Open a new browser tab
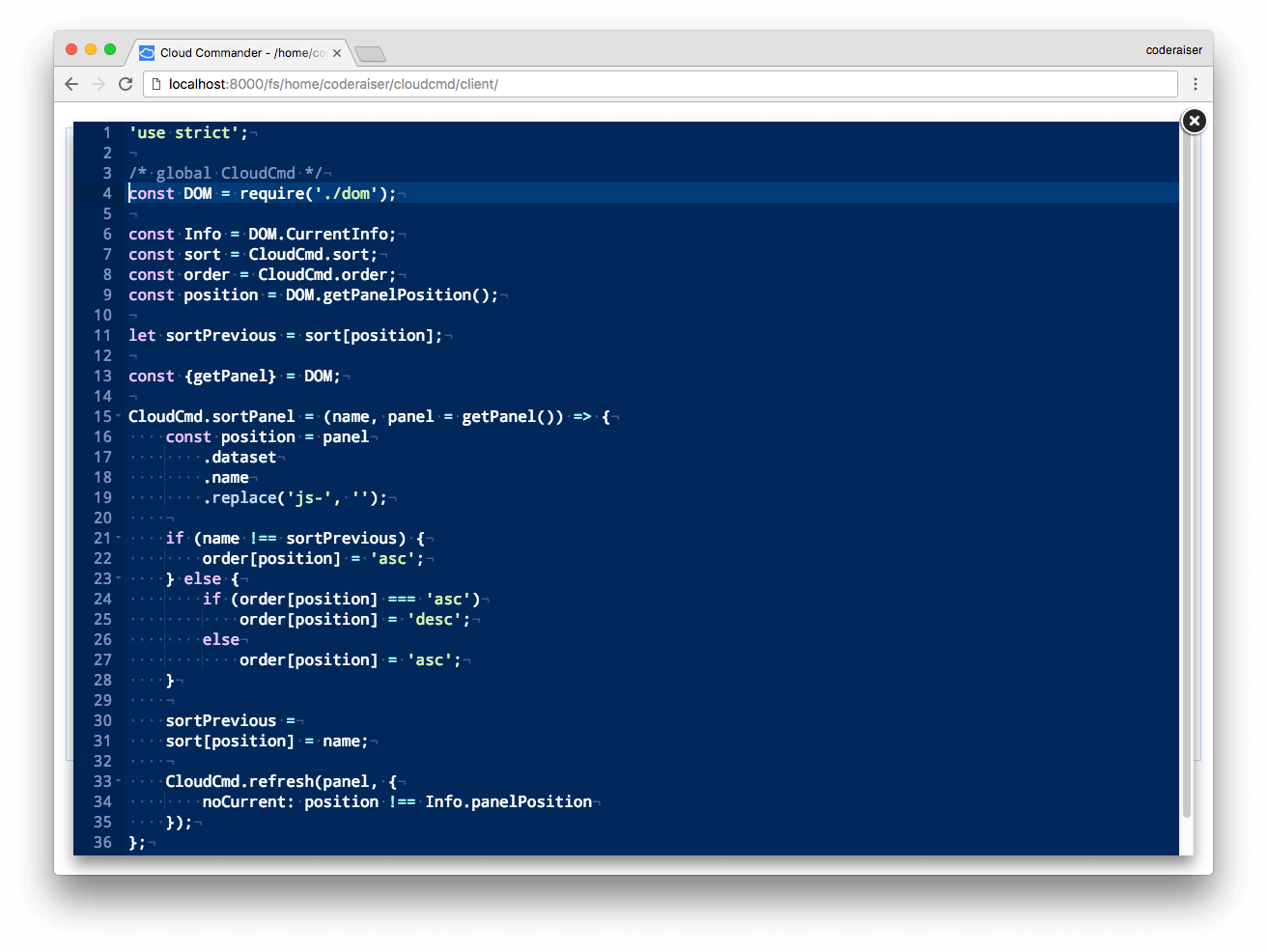Image resolution: width=1267 pixels, height=952 pixels. pos(370,53)
